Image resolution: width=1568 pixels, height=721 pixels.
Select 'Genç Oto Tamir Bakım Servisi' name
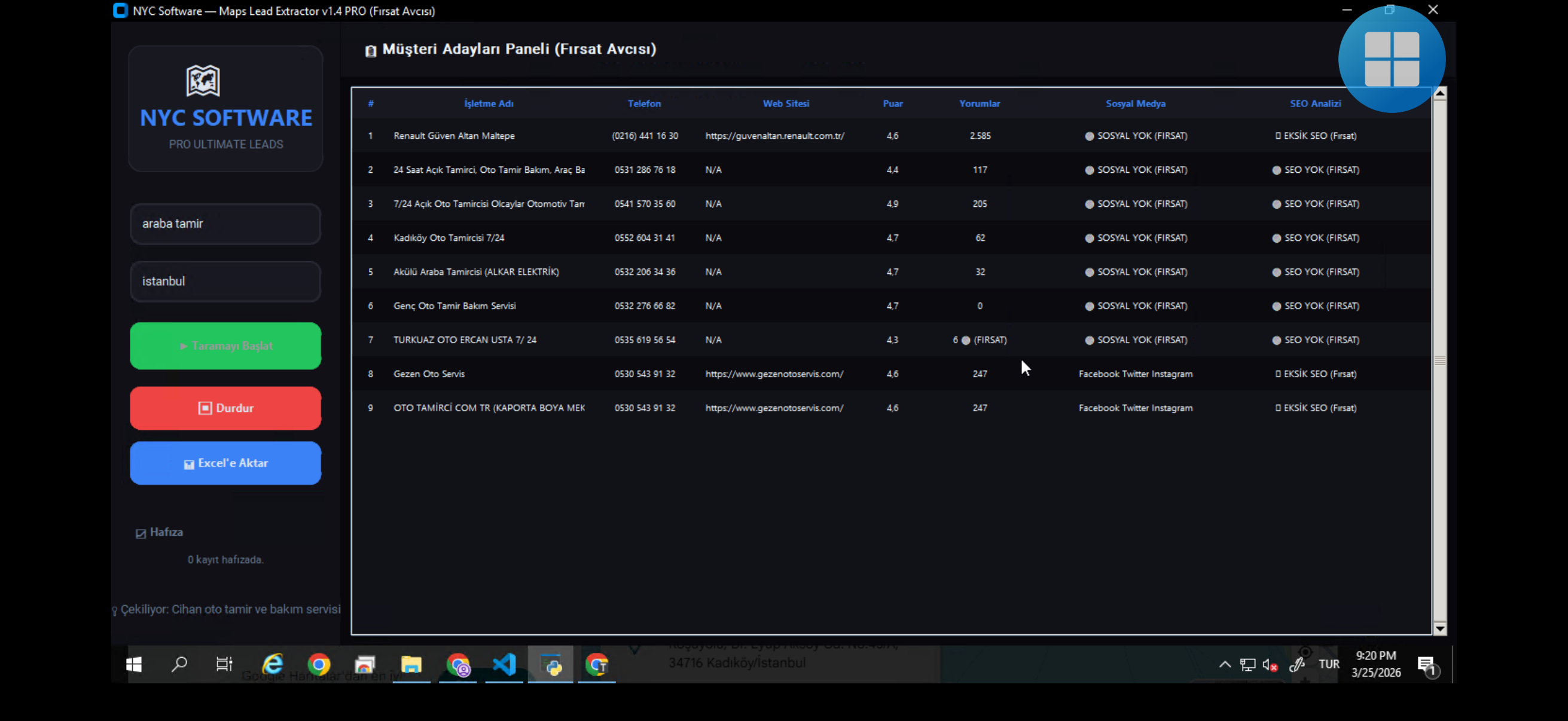point(454,306)
